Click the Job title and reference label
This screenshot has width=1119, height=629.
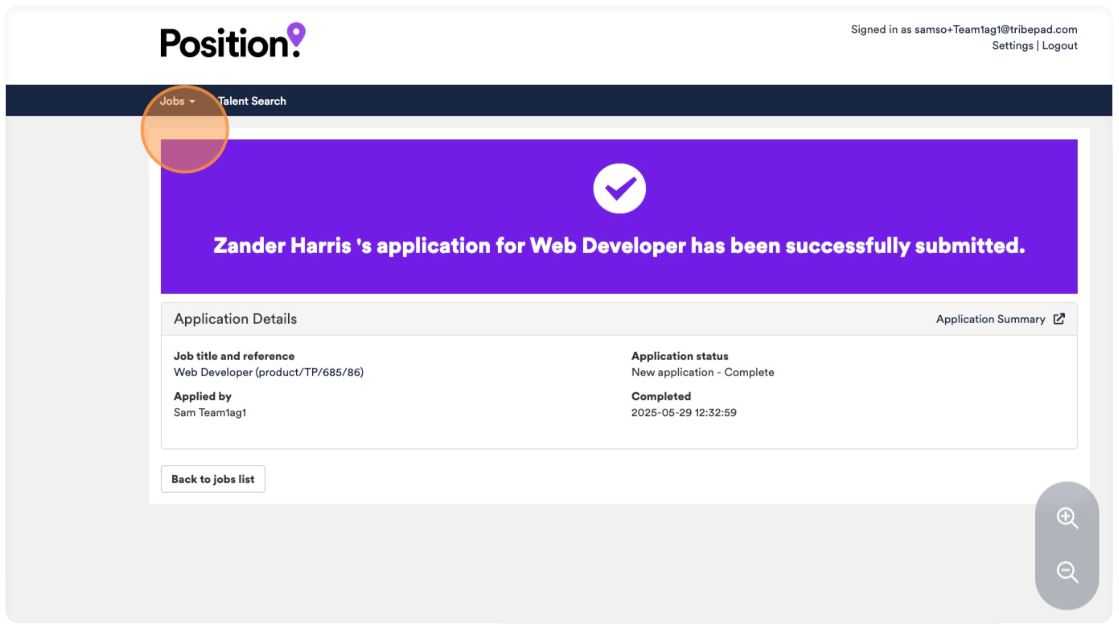pyautogui.click(x=234, y=356)
